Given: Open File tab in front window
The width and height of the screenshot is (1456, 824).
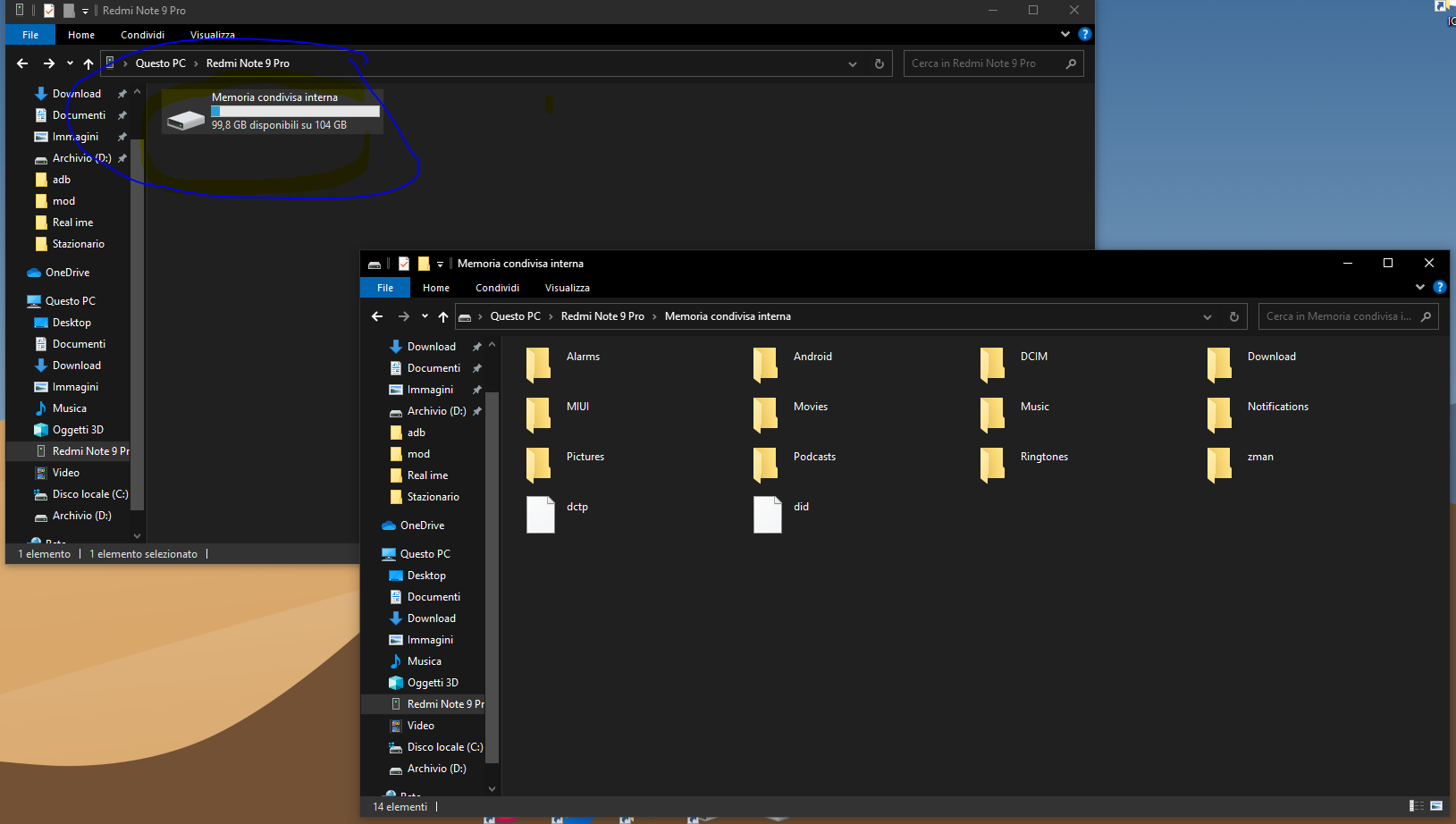Looking at the screenshot, I should coord(385,288).
